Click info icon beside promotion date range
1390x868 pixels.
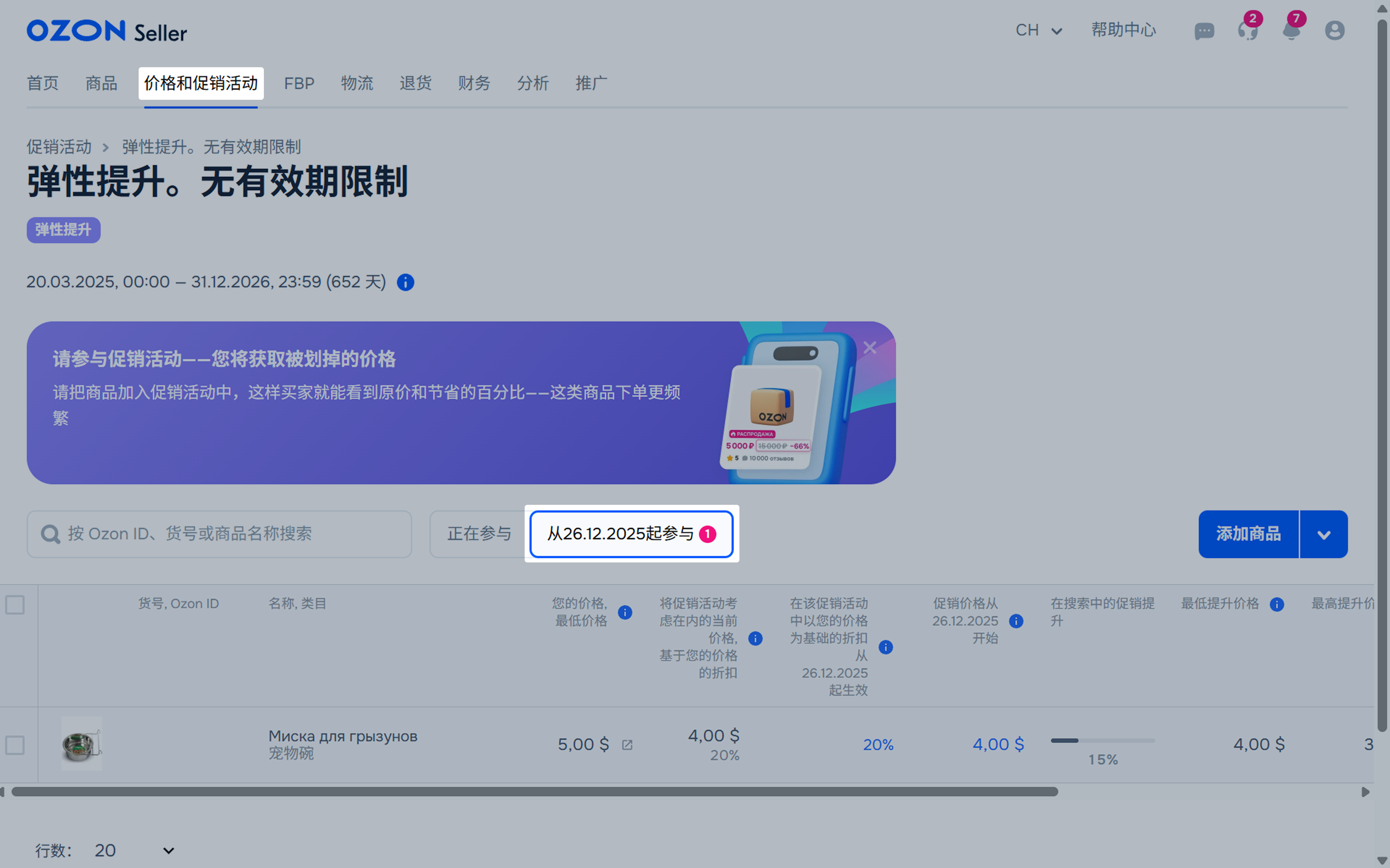pos(406,283)
